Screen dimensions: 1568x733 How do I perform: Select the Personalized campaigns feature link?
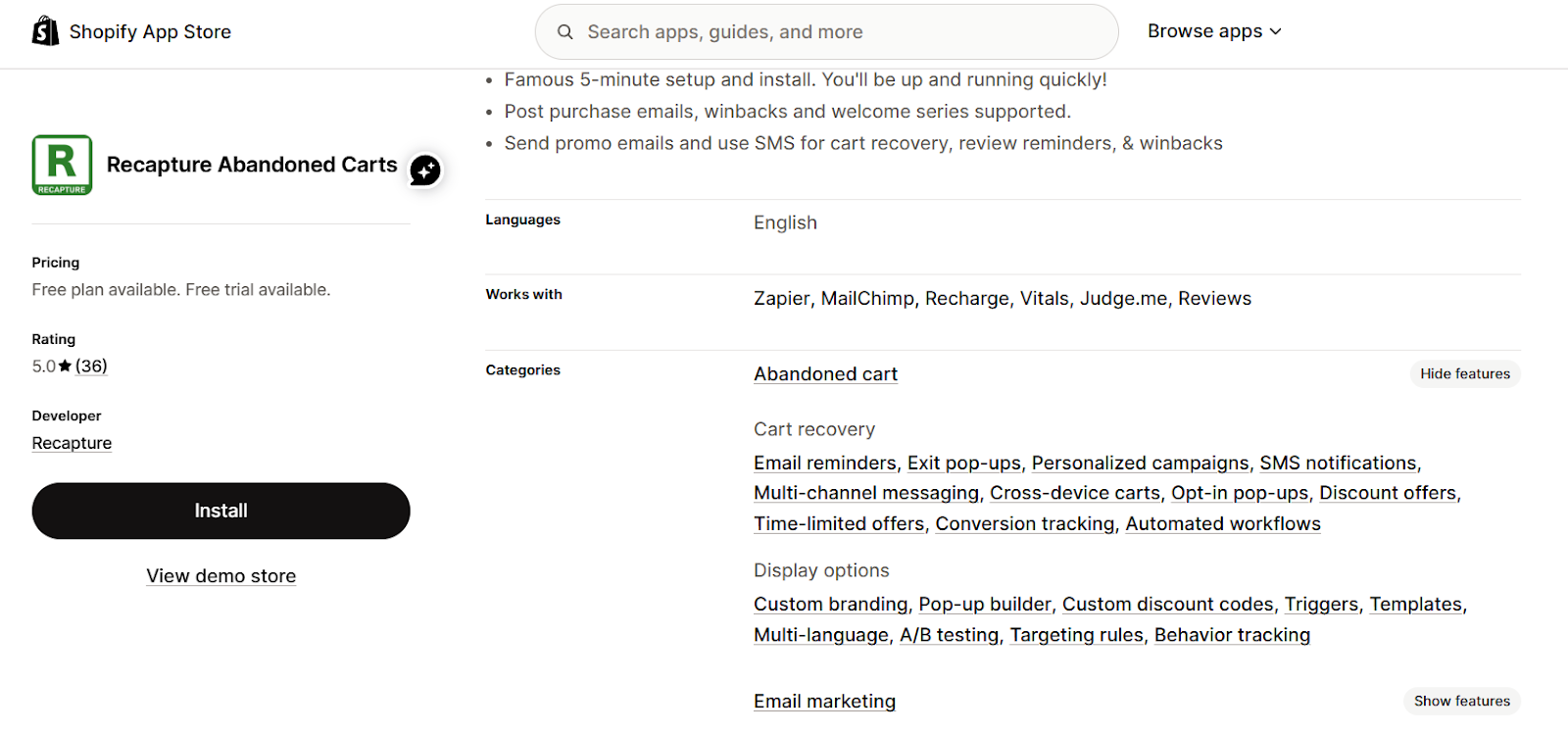pos(1141,463)
